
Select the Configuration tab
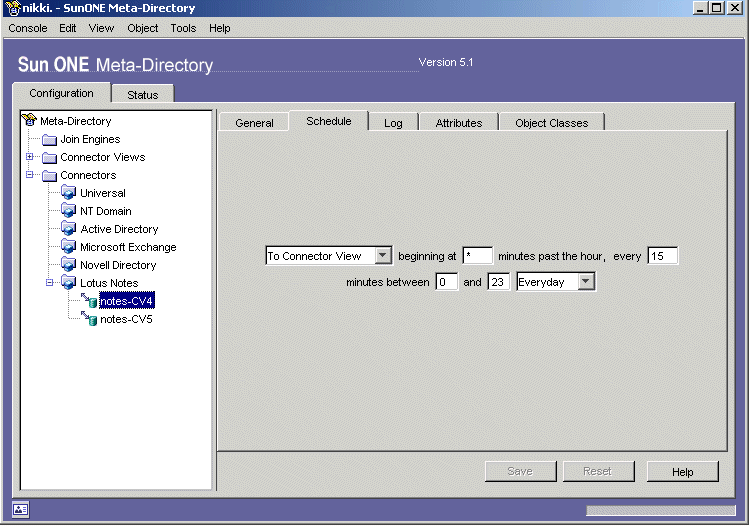[x=61, y=93]
